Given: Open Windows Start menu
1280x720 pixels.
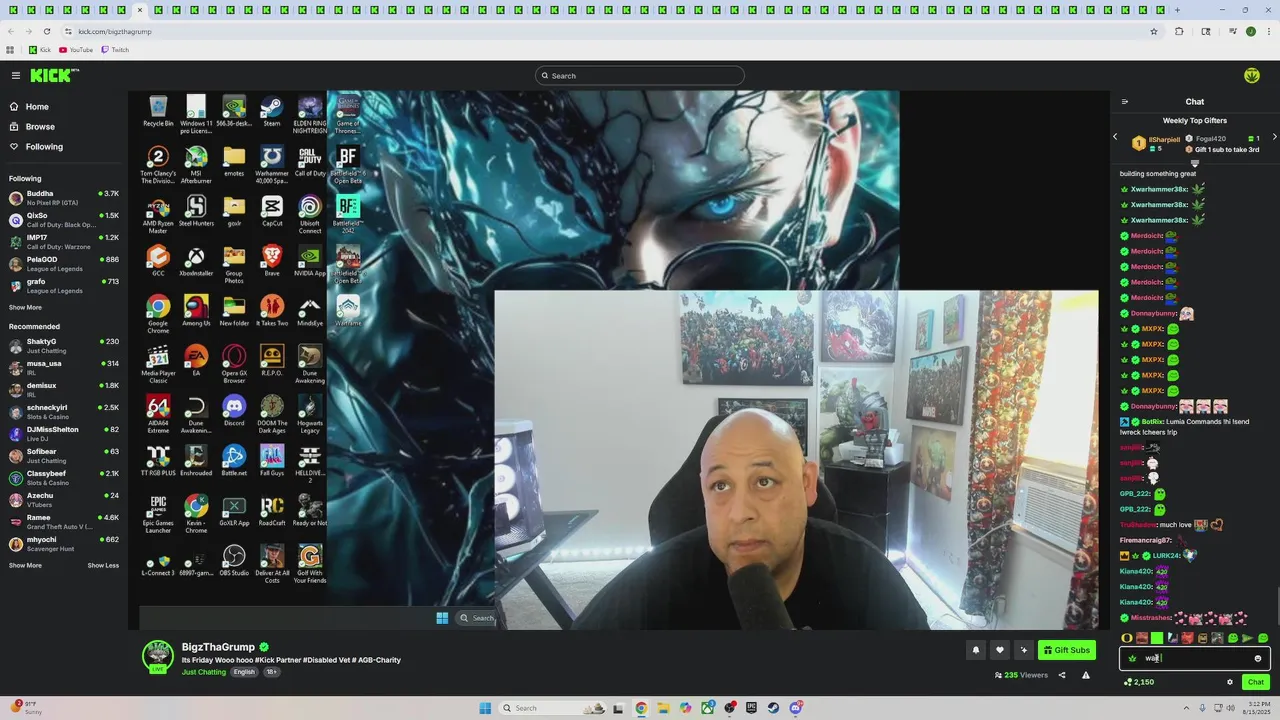Looking at the screenshot, I should click(485, 708).
